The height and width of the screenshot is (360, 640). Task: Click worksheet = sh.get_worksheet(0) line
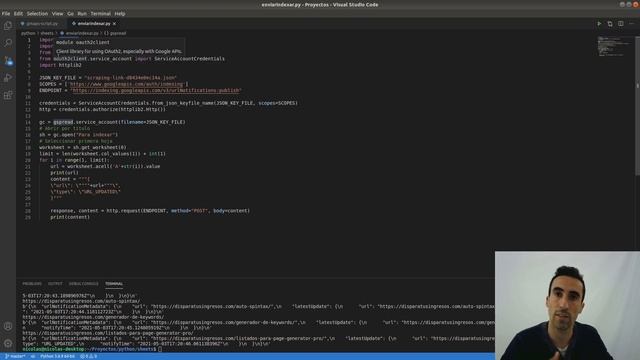83,147
